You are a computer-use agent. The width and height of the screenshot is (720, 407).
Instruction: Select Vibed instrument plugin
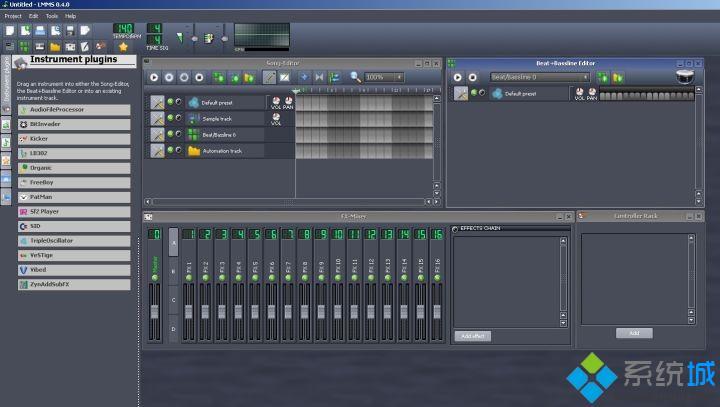point(74,270)
